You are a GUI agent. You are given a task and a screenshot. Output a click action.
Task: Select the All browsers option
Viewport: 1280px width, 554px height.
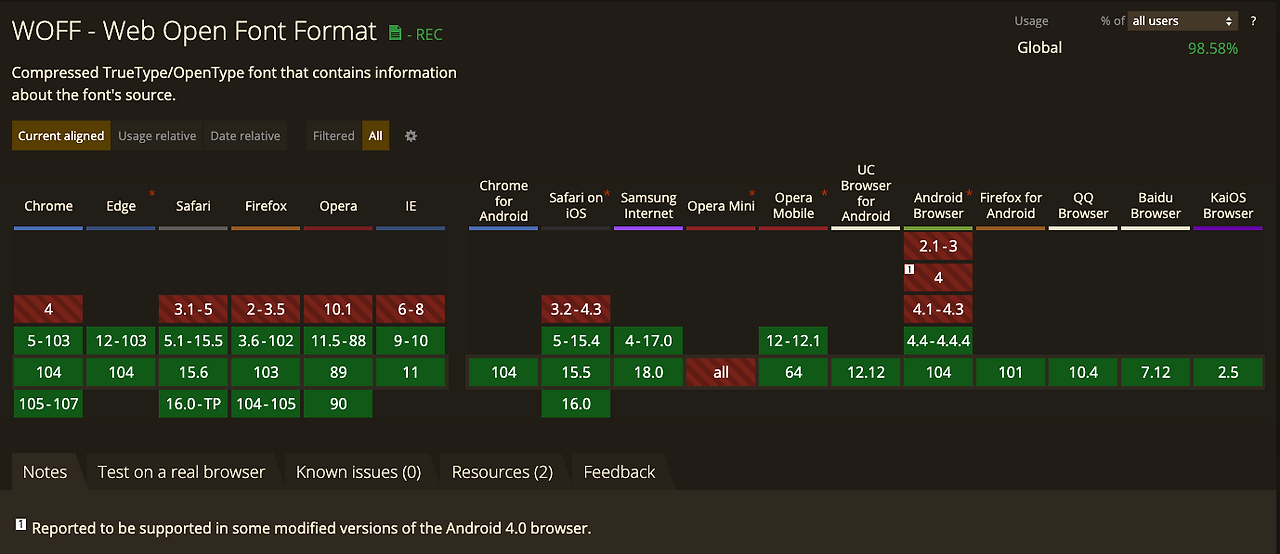375,136
